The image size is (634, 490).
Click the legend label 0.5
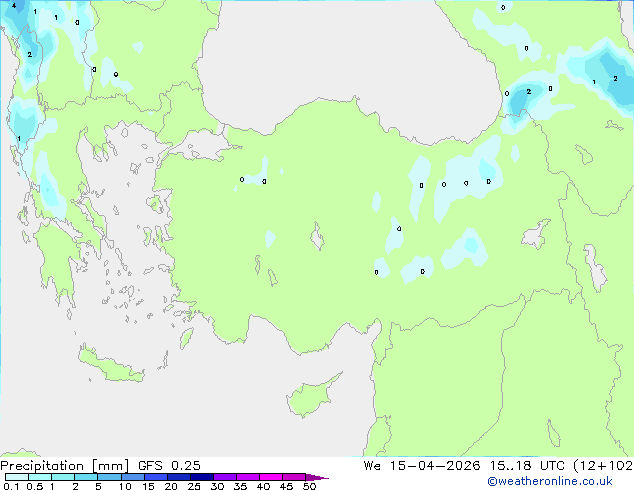coord(35,486)
